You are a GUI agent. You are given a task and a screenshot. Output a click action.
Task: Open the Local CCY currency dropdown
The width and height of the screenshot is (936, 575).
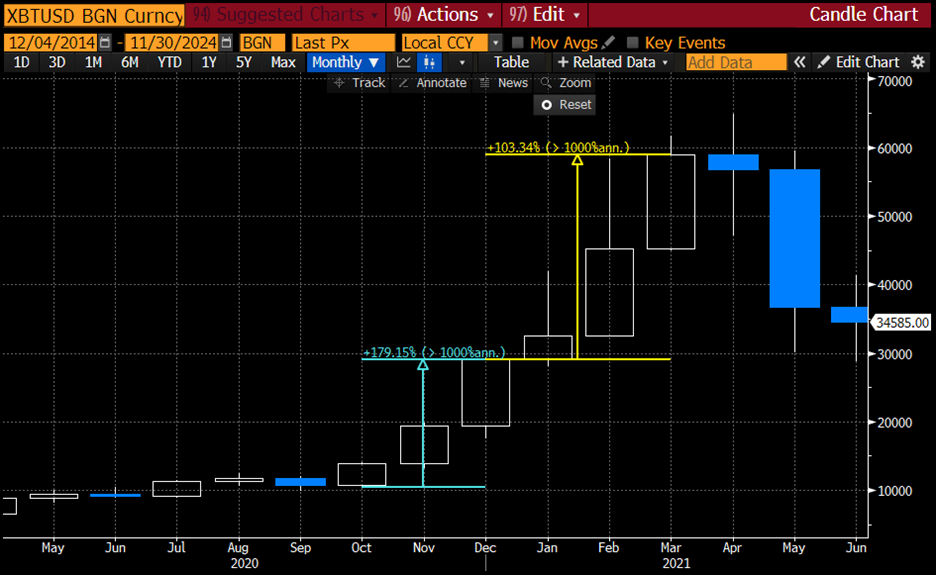[x=496, y=42]
